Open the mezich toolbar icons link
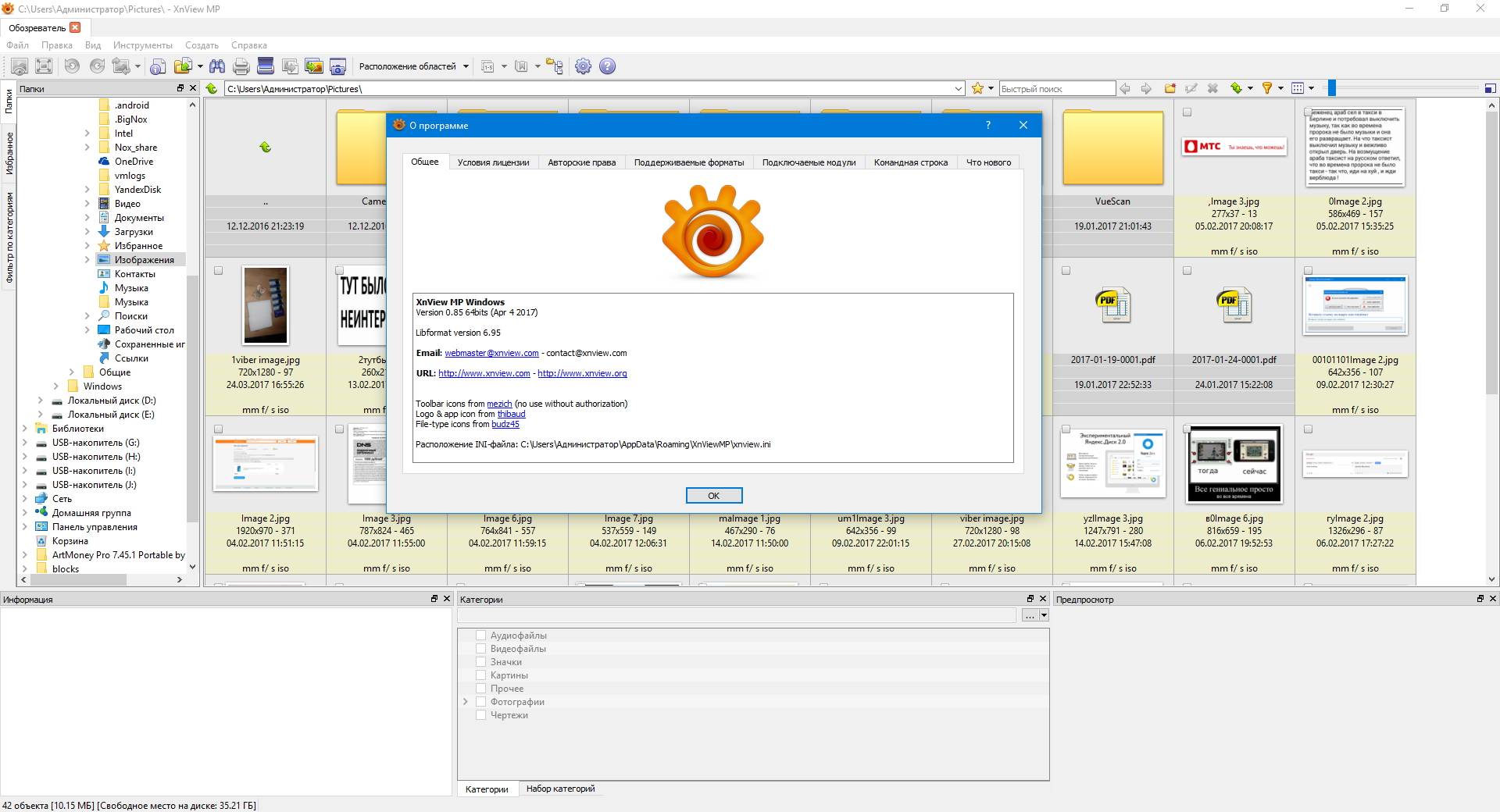 (499, 404)
